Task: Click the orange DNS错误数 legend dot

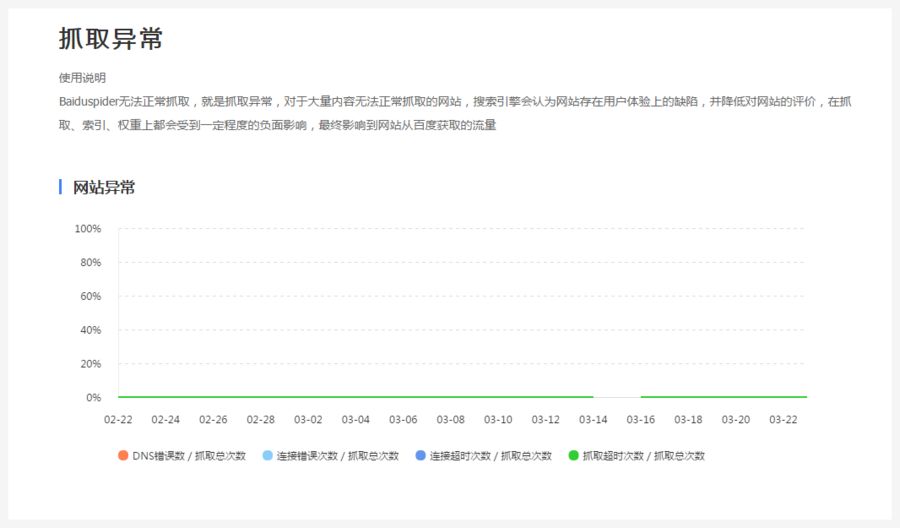Action: (123, 456)
